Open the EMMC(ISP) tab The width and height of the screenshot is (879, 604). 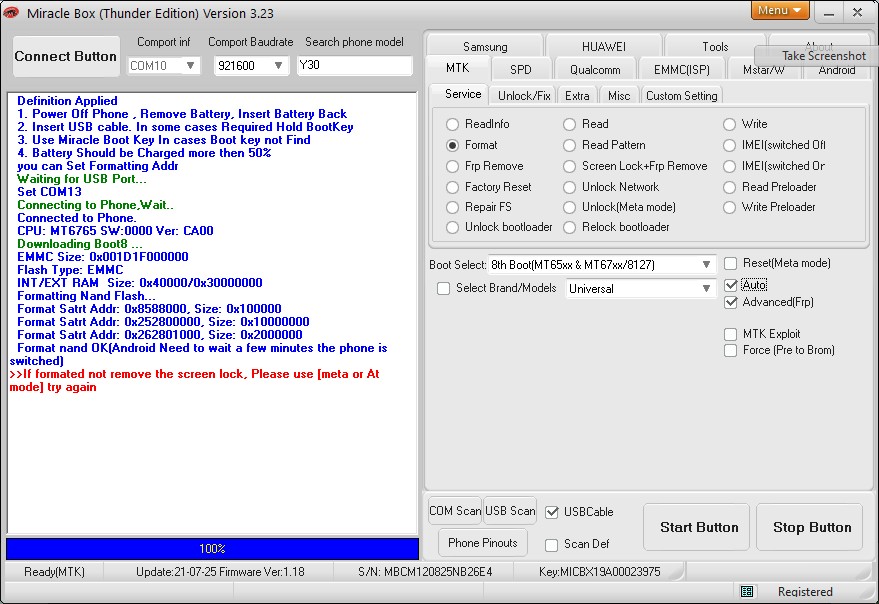(x=682, y=70)
